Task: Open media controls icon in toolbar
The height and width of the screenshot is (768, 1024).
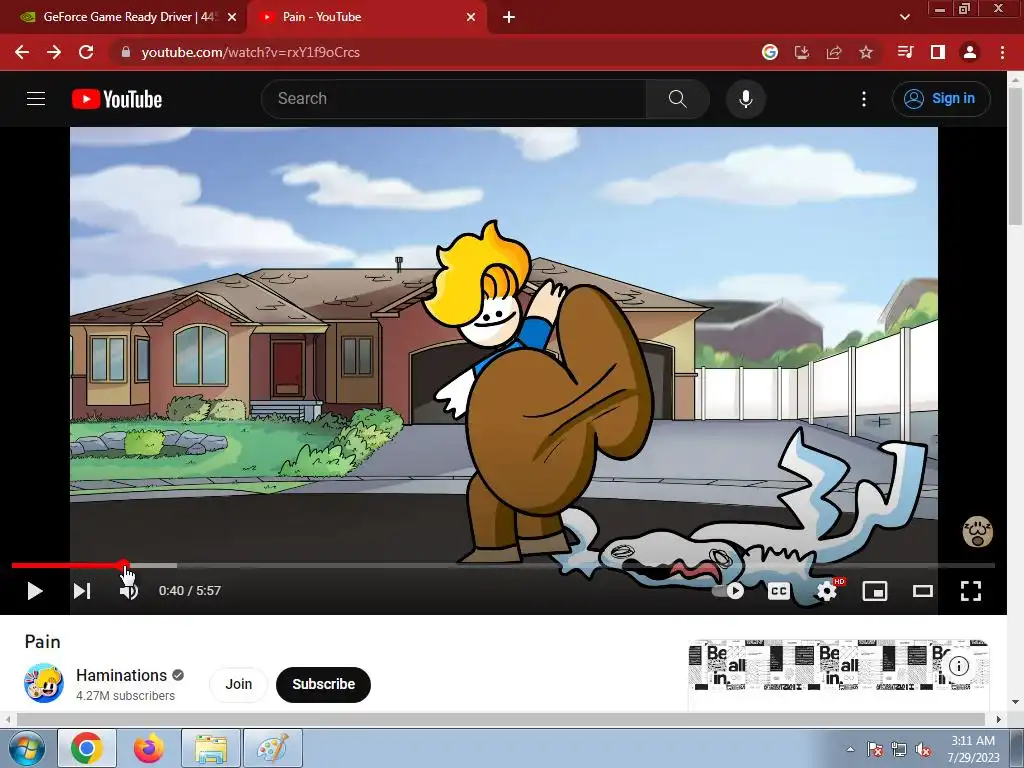Action: [x=905, y=52]
